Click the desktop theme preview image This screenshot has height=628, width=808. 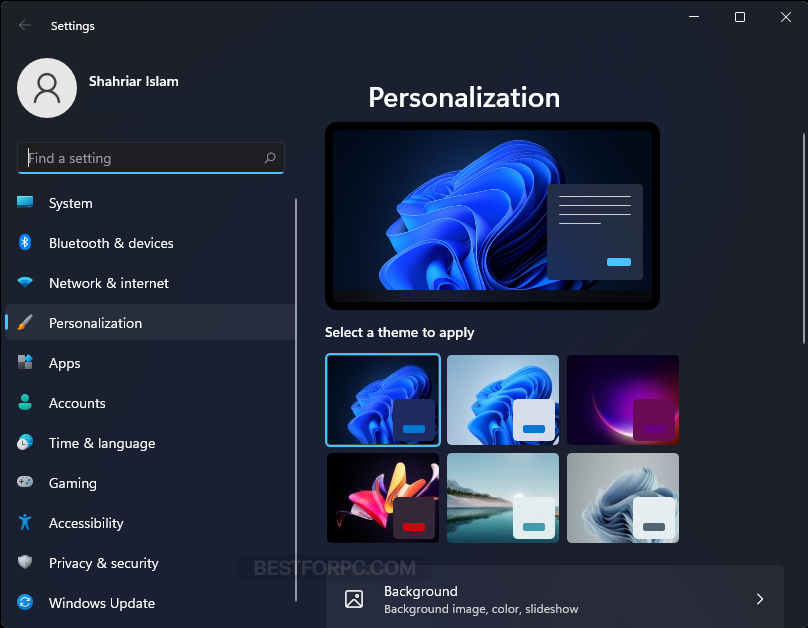pyautogui.click(x=492, y=216)
